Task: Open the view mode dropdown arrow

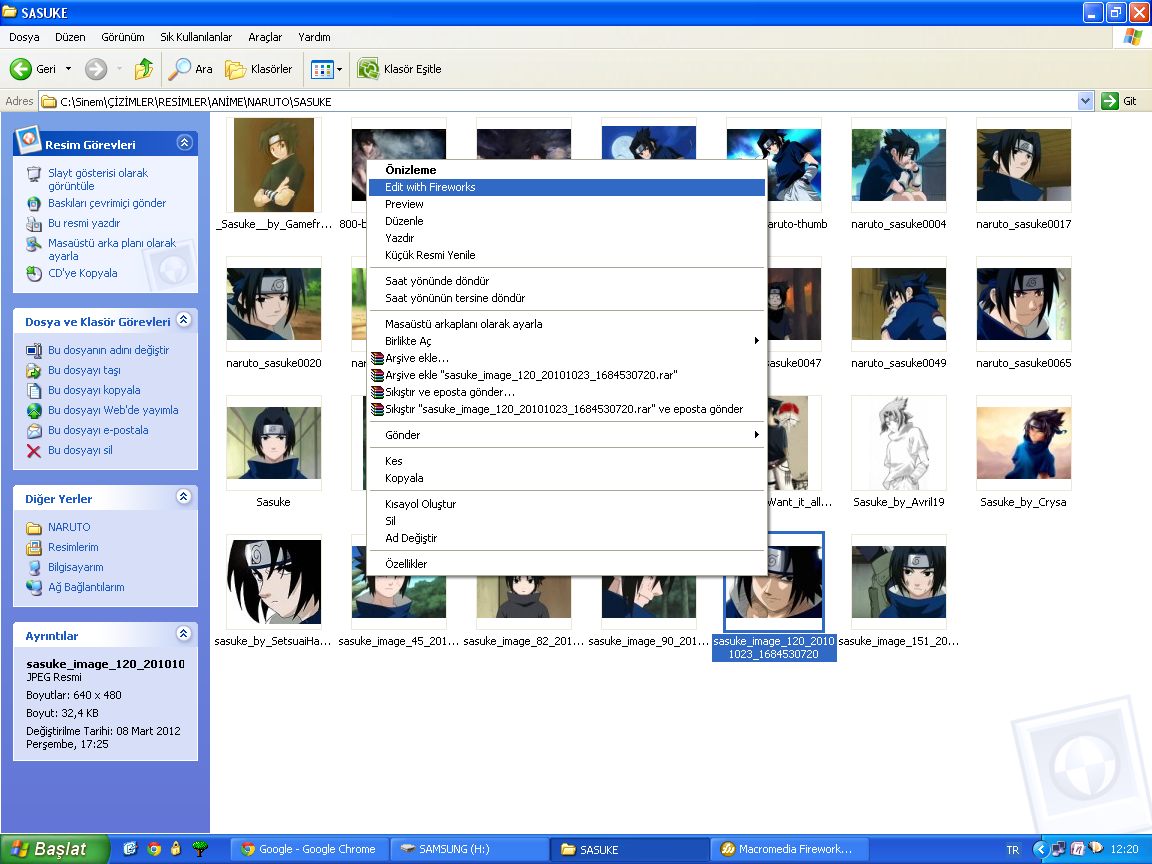Action: (x=339, y=69)
